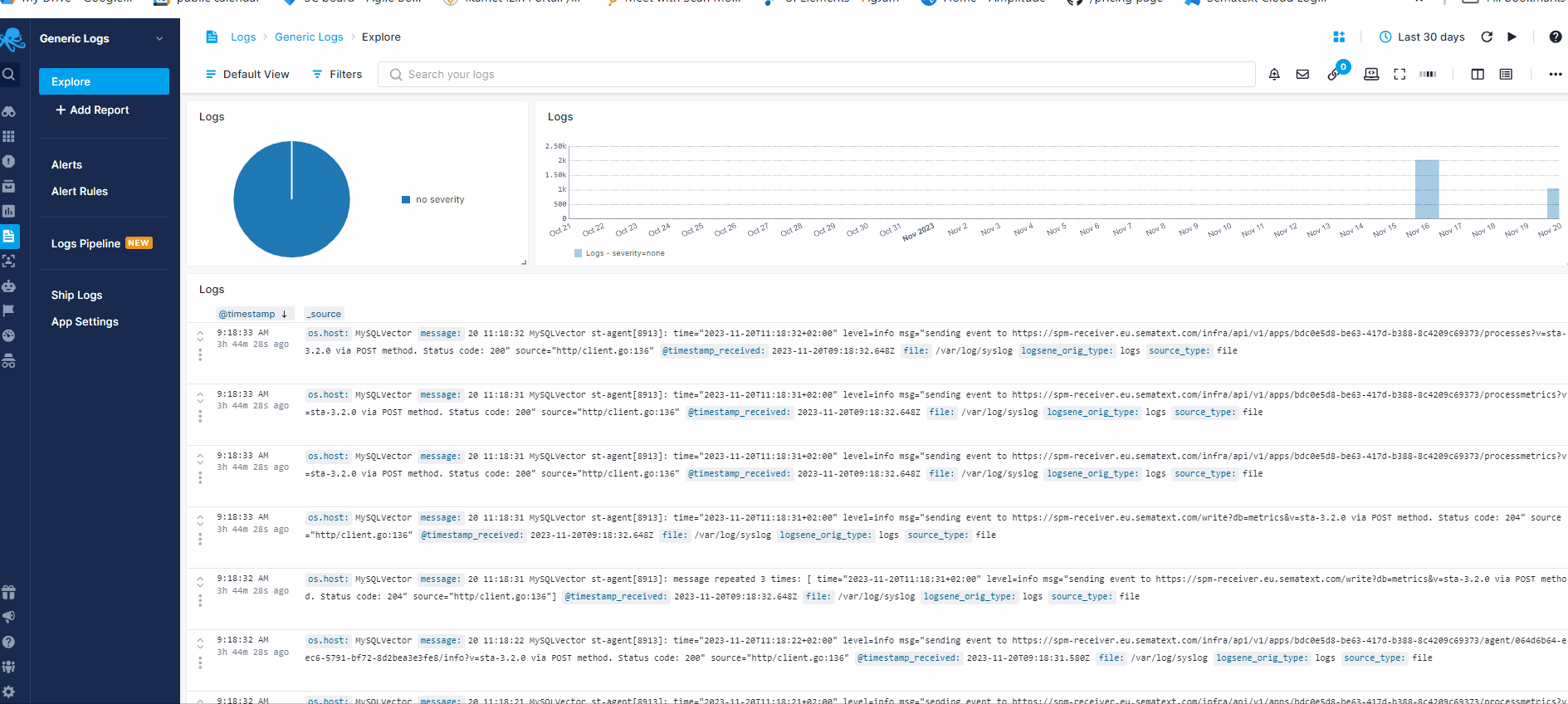This screenshot has height=704, width=1568.
Task: Sort by the @timestamp column header
Action: coord(253,314)
